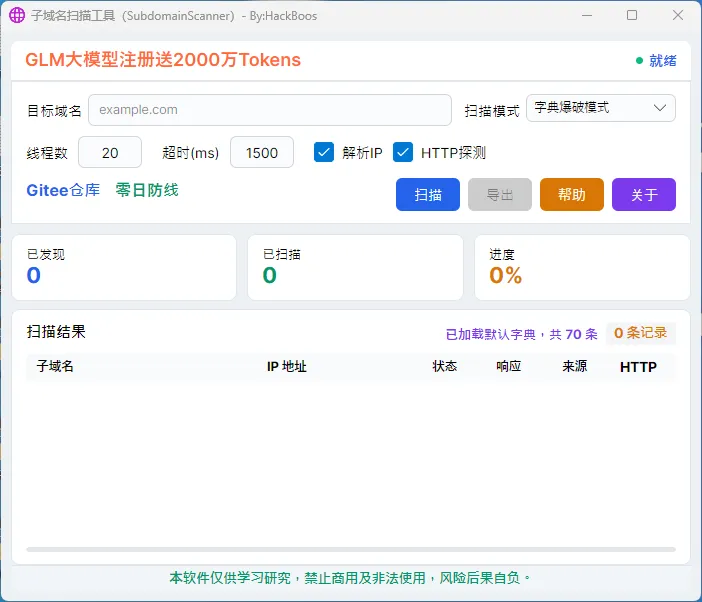Open the 零日防线 link

147,190
